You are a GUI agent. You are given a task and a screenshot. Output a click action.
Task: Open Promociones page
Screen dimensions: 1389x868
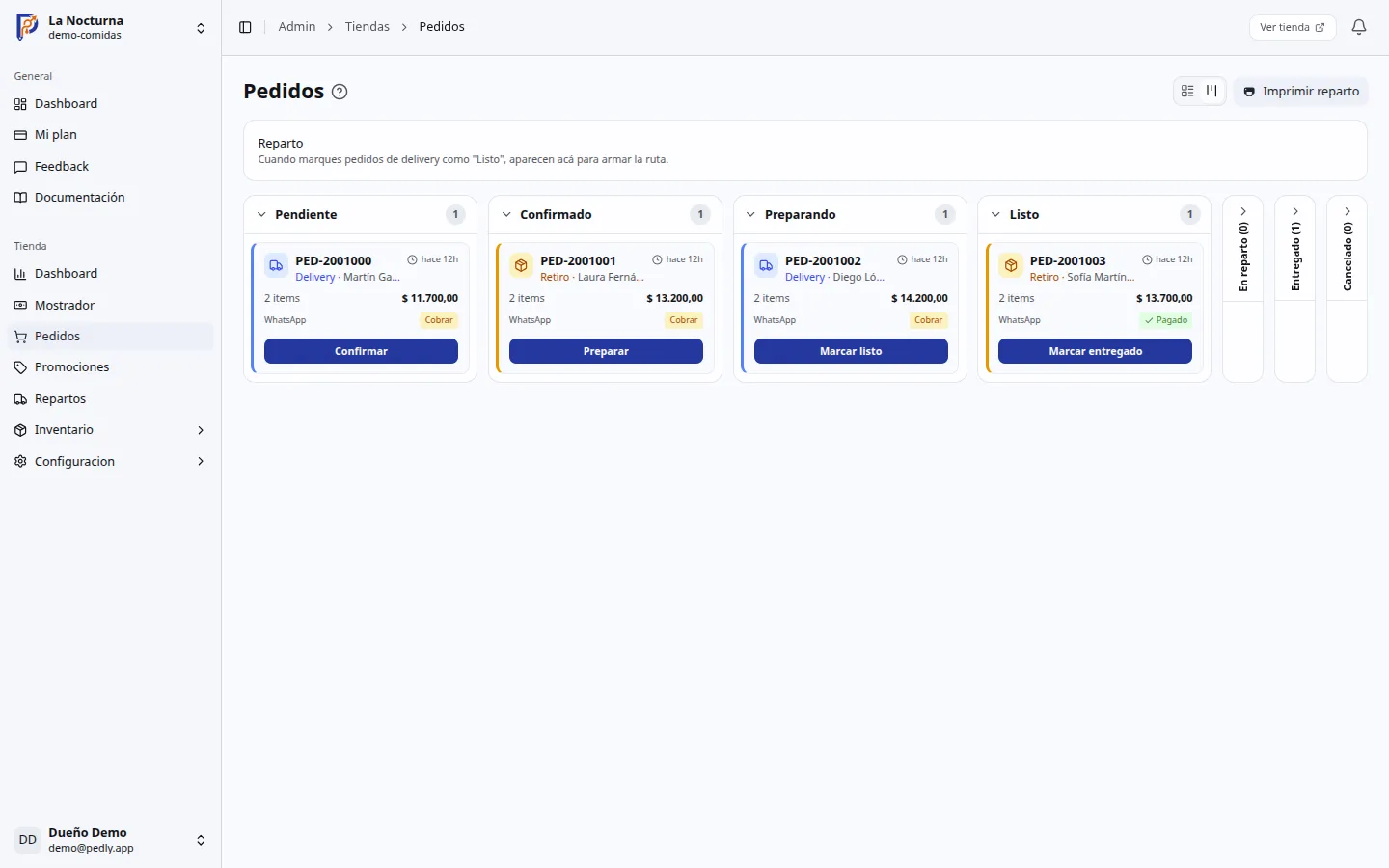(x=111, y=367)
